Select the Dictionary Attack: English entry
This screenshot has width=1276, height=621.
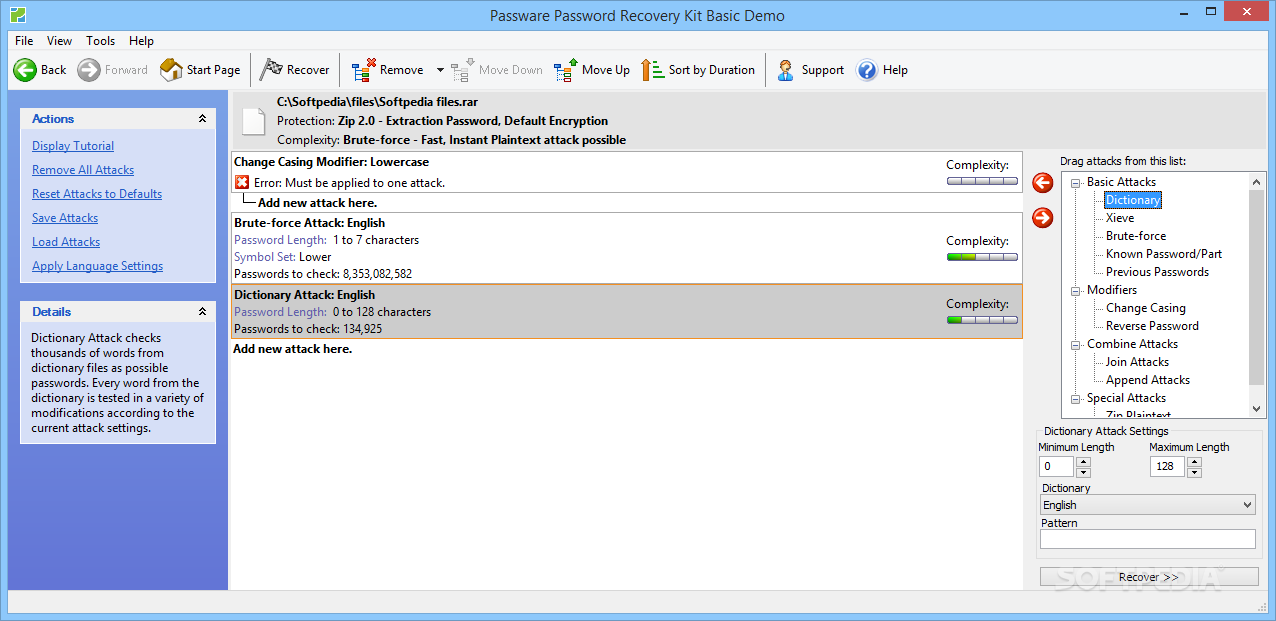[626, 311]
